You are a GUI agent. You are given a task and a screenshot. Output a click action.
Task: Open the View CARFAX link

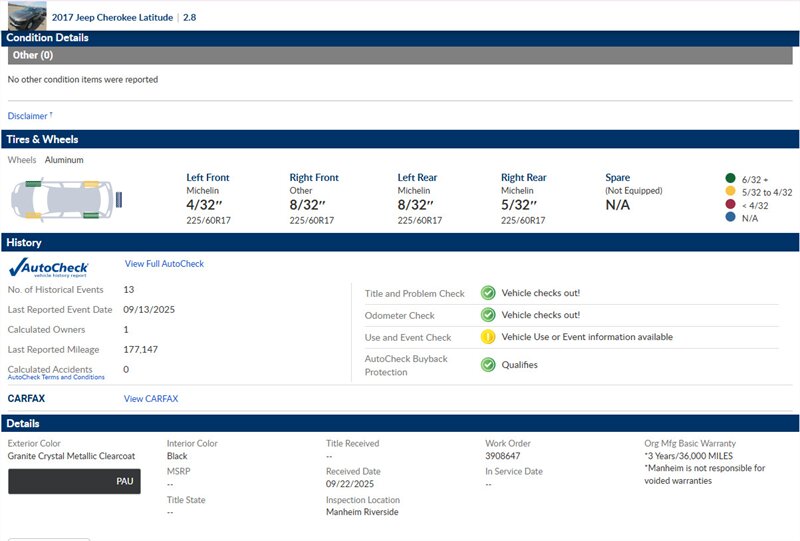pyautogui.click(x=150, y=399)
